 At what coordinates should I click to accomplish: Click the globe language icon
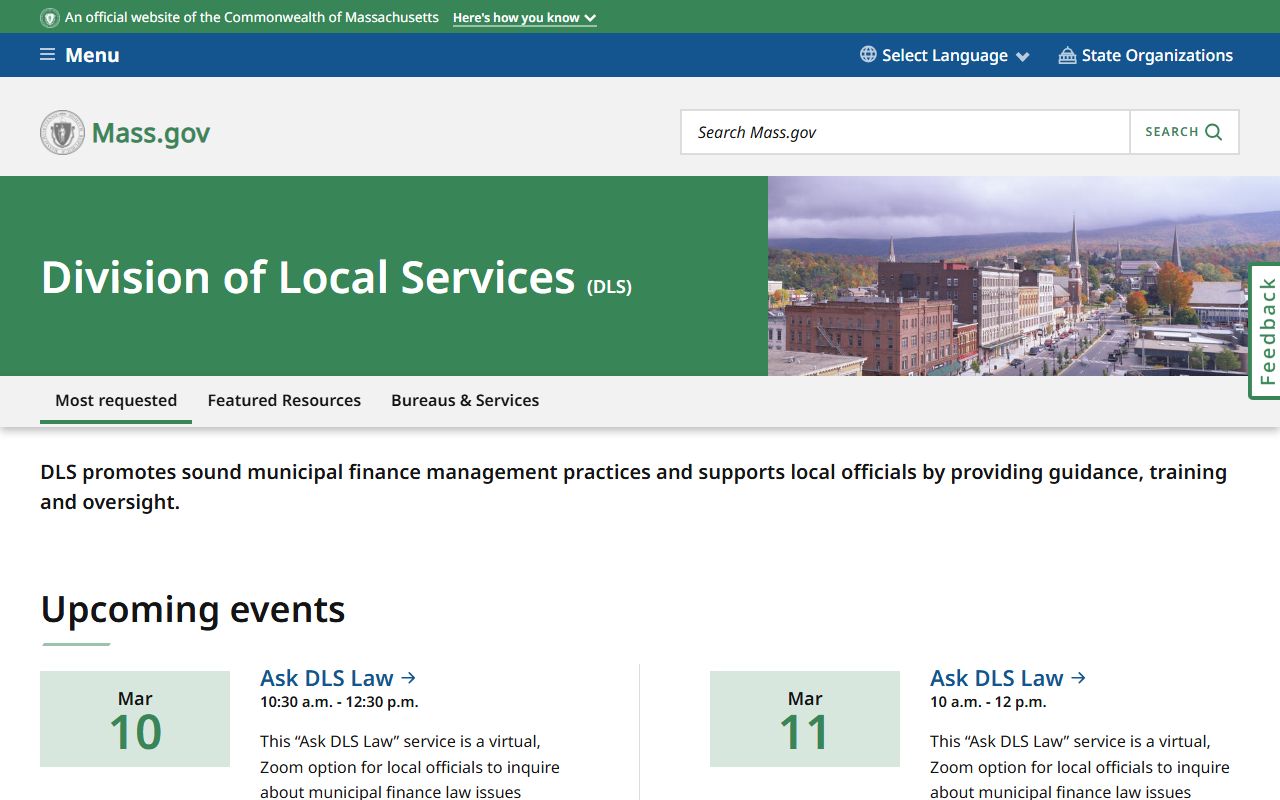click(x=868, y=55)
